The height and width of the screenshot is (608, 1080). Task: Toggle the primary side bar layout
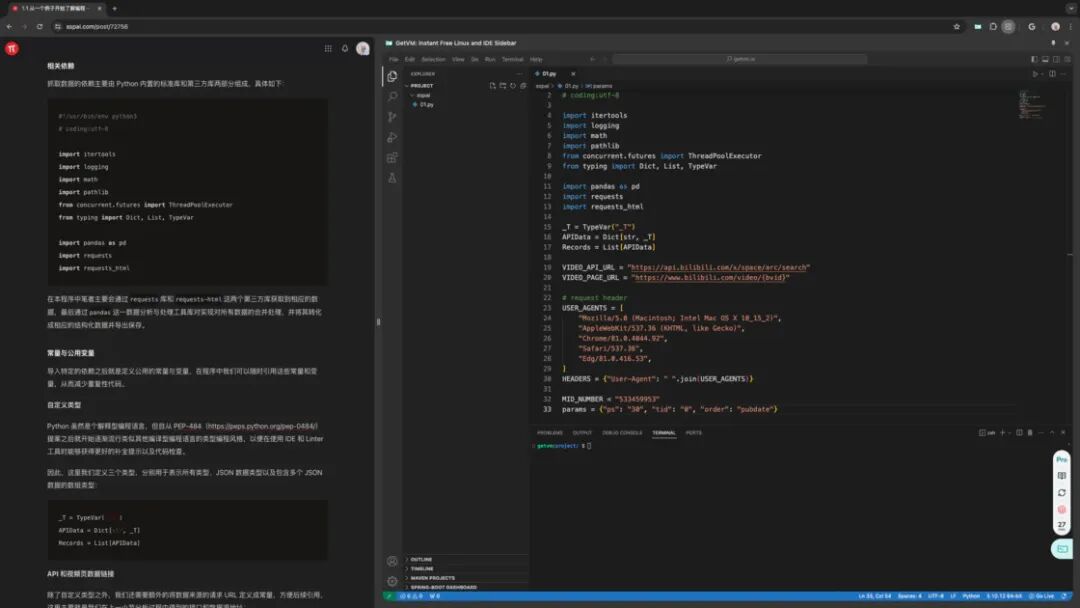click(1034, 59)
